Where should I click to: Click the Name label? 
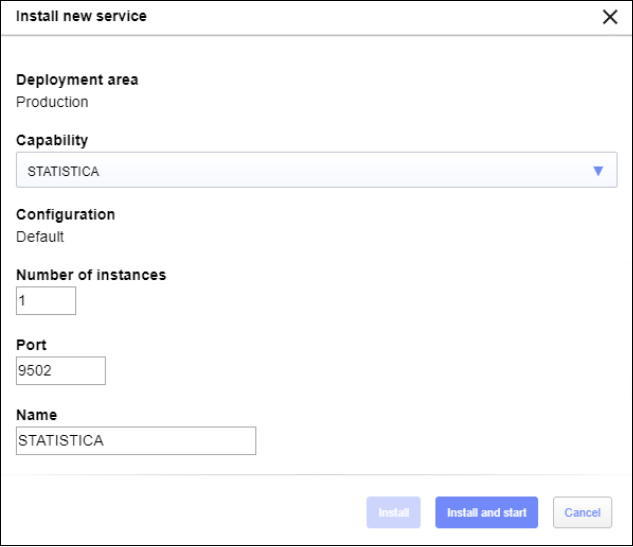36,415
